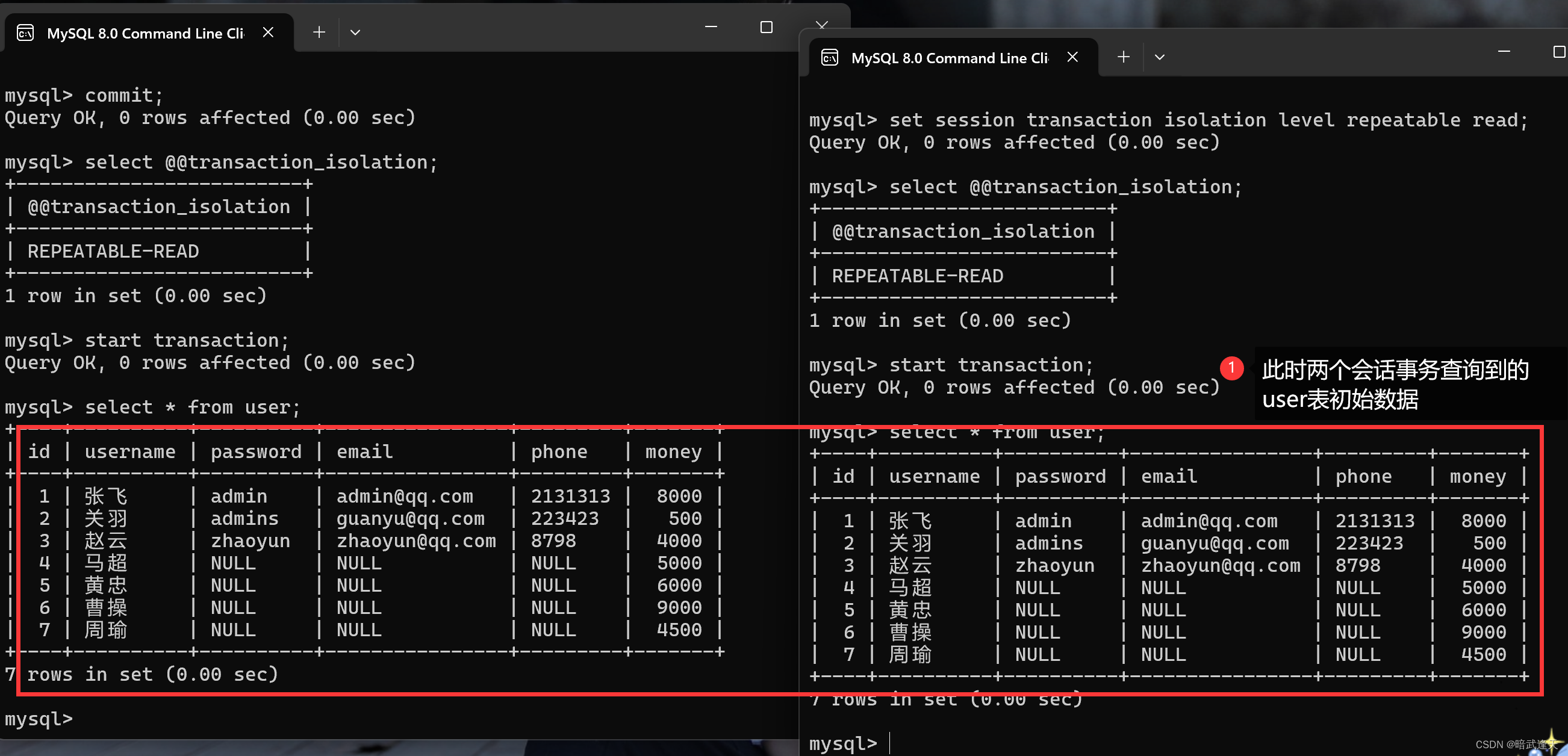Click the terminal icon on the right window's tab
Screen dimensions: 1568x756
830,58
